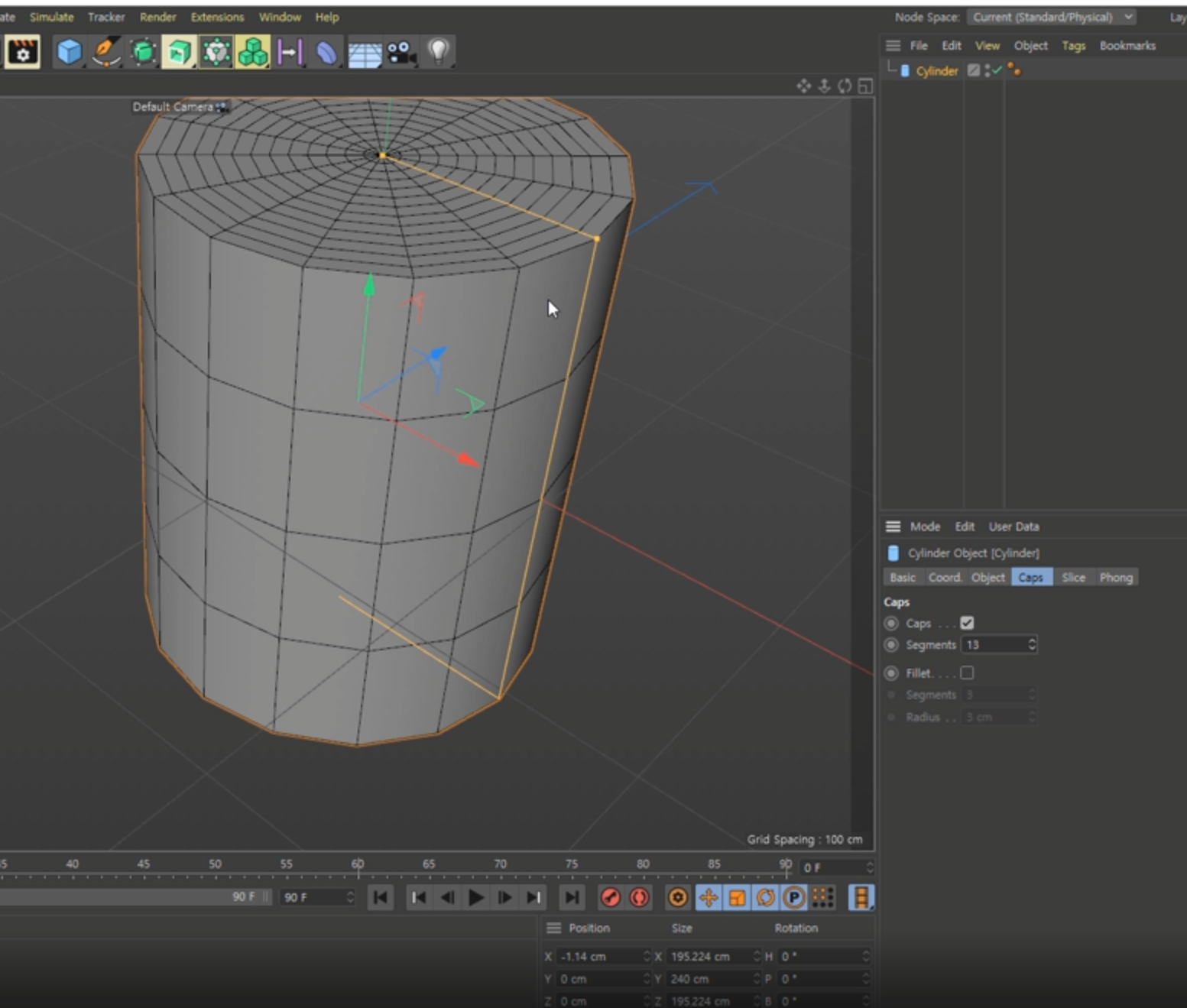Click the Bend deformer icon

[326, 53]
